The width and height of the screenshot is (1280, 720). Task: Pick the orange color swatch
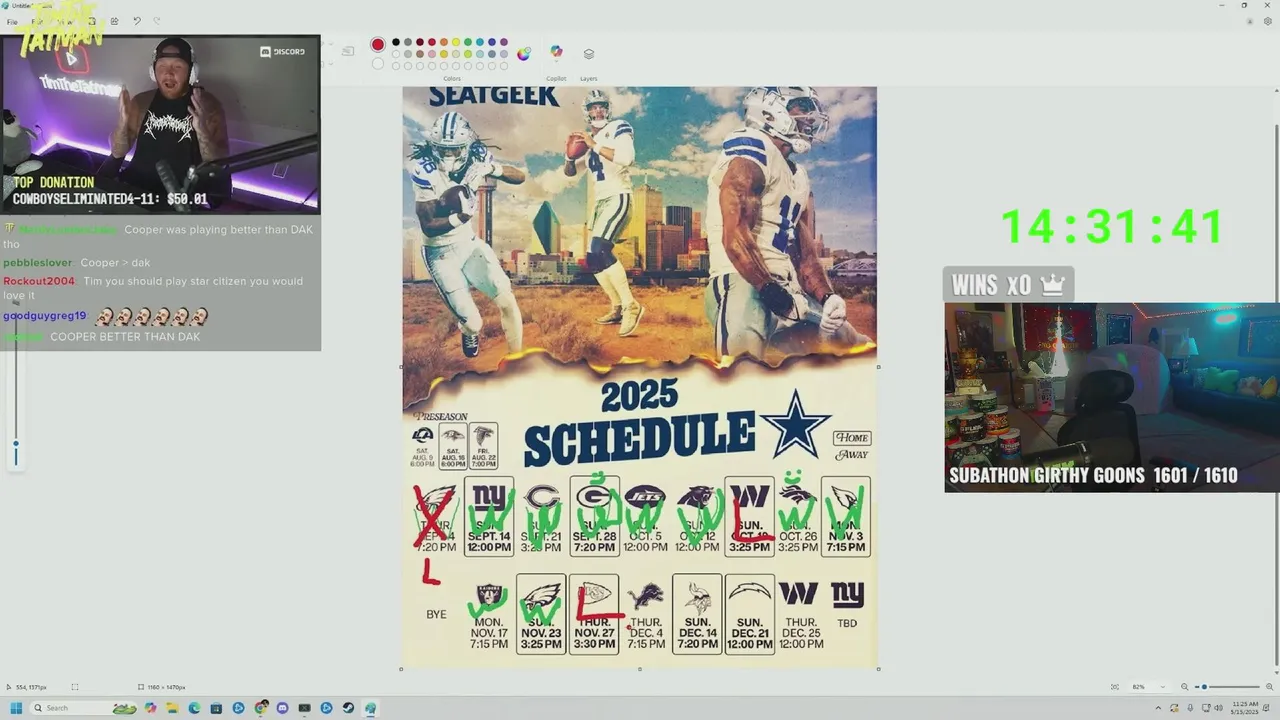[444, 42]
